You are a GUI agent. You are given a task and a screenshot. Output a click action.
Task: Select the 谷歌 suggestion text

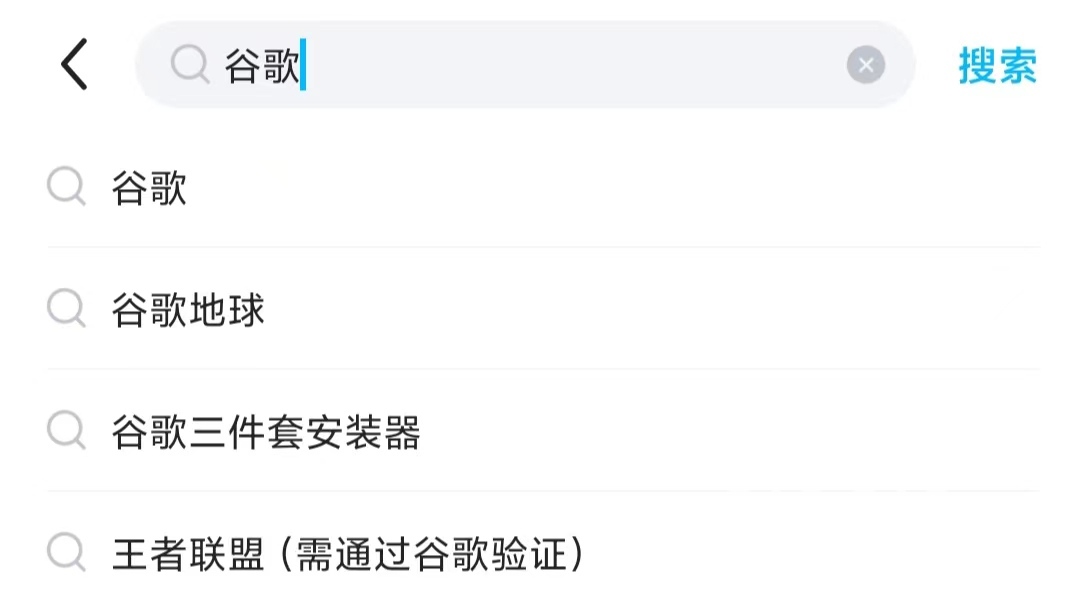pyautogui.click(x=150, y=188)
